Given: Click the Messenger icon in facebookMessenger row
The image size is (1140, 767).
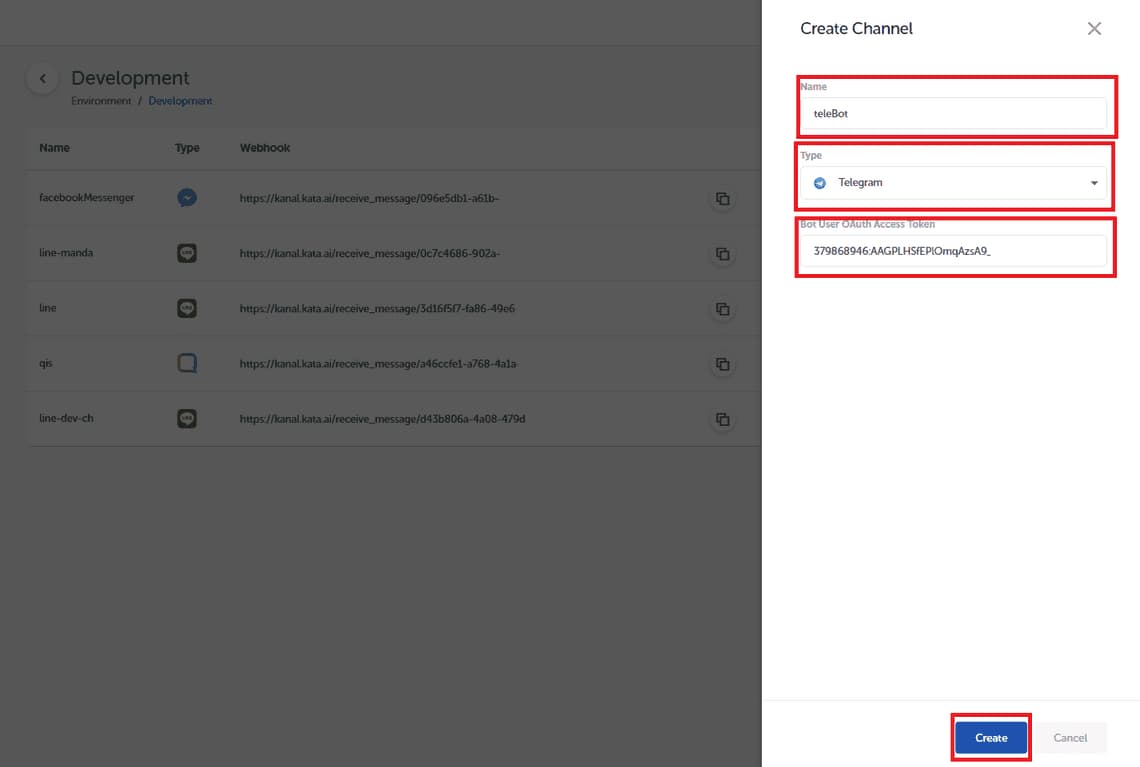Looking at the screenshot, I should pos(187,198).
